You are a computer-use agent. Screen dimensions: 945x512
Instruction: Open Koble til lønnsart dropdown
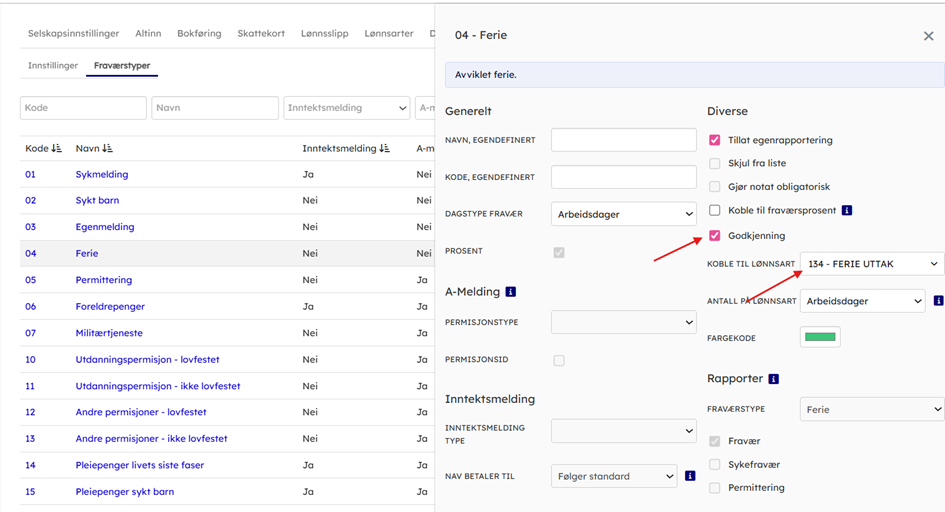pos(872,264)
